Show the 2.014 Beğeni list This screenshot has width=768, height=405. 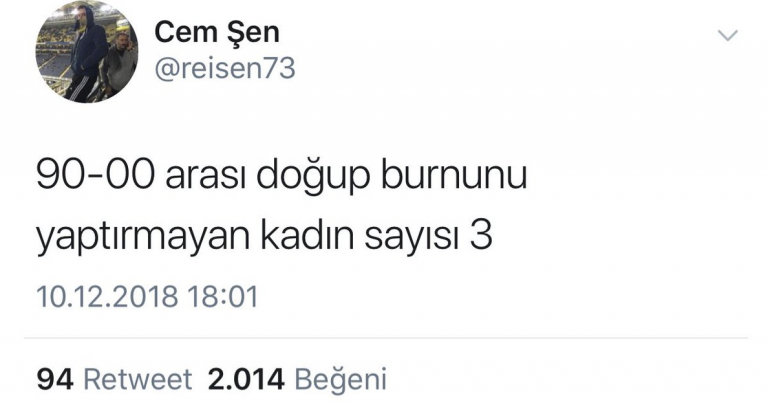297,380
